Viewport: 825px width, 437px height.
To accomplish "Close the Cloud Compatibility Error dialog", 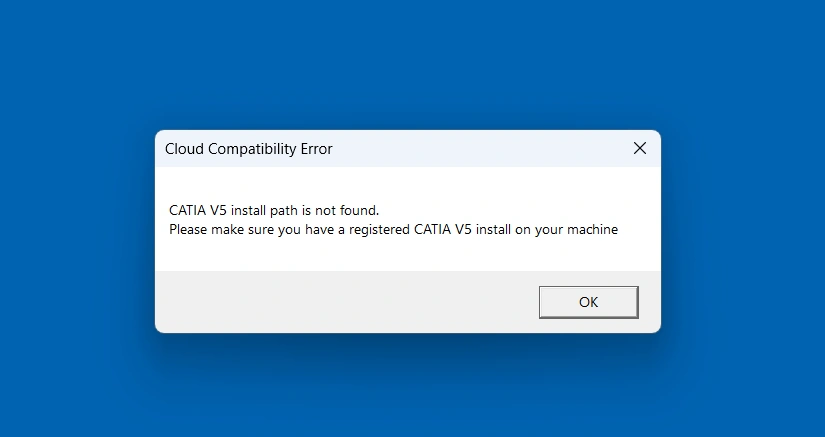I will [640, 149].
